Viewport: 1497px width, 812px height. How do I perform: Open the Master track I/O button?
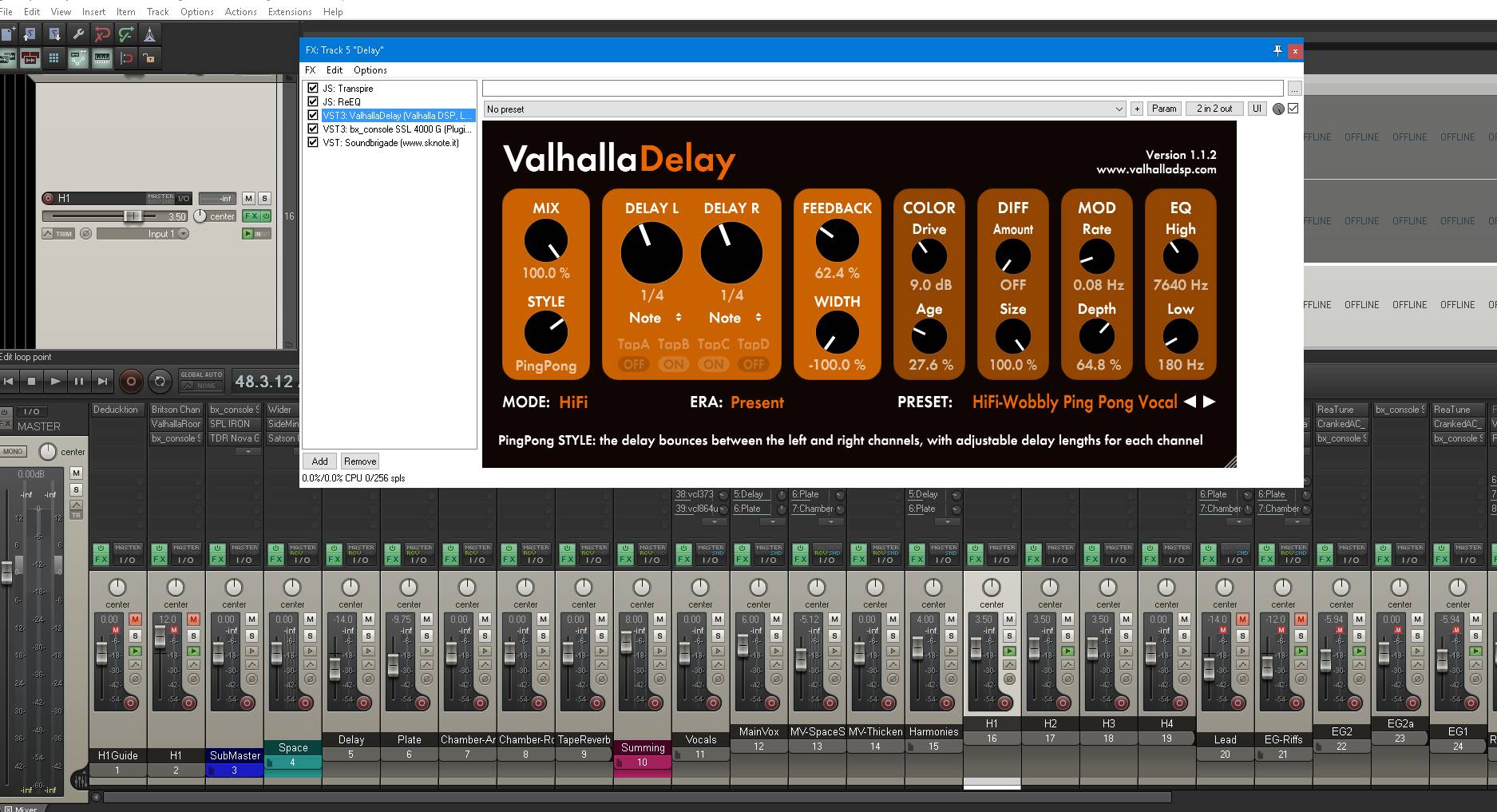[32, 411]
